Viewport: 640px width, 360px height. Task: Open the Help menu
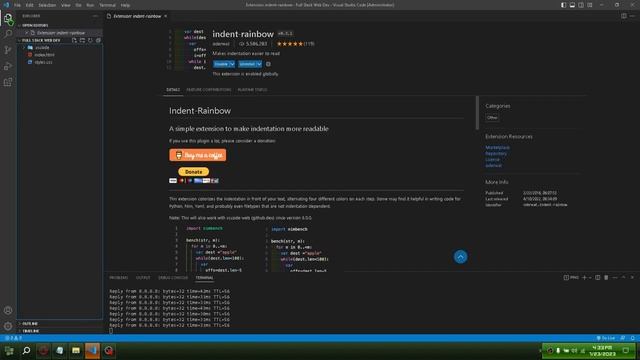click(125, 5)
